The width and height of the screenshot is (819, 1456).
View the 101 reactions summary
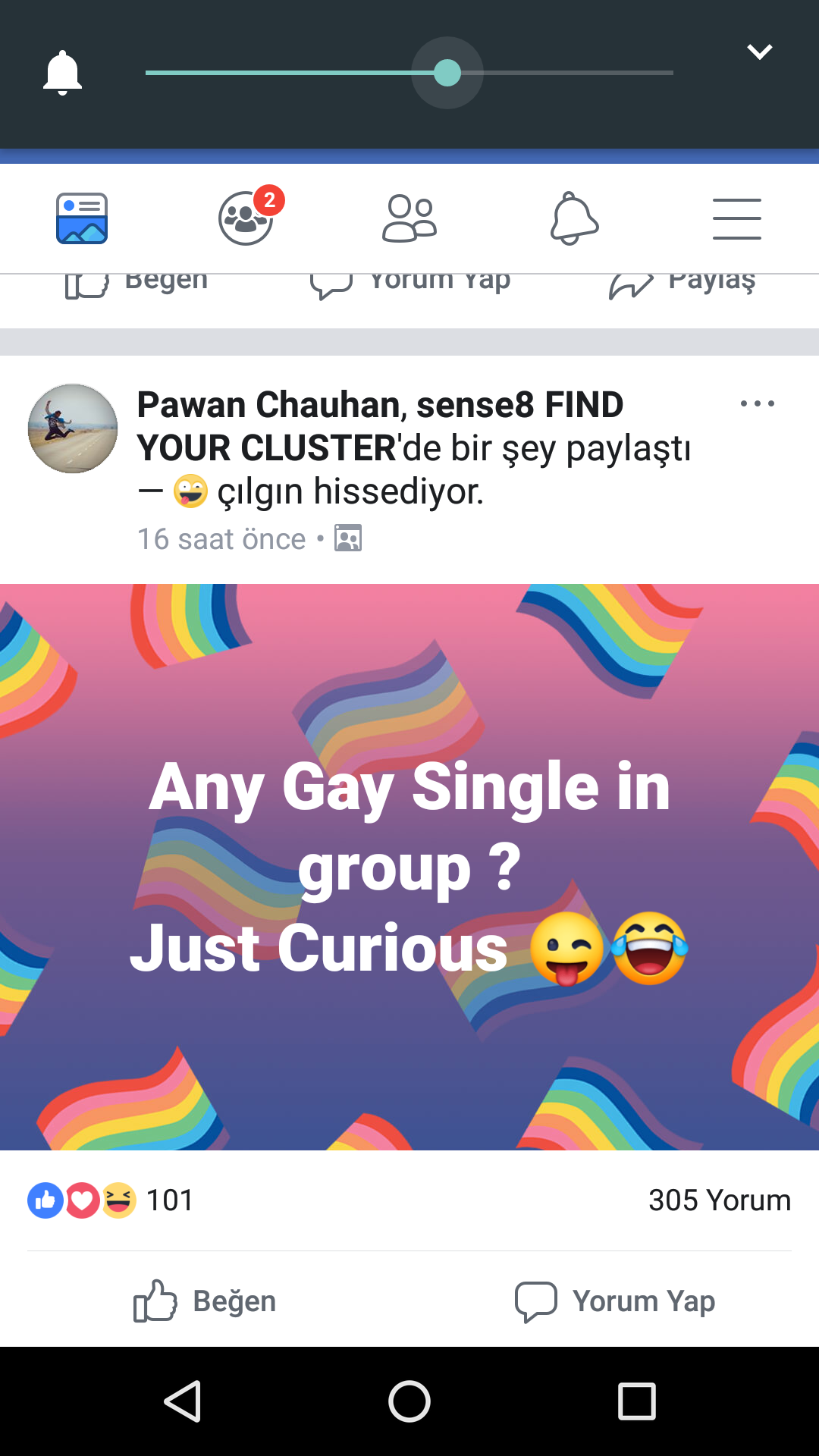(111, 1200)
